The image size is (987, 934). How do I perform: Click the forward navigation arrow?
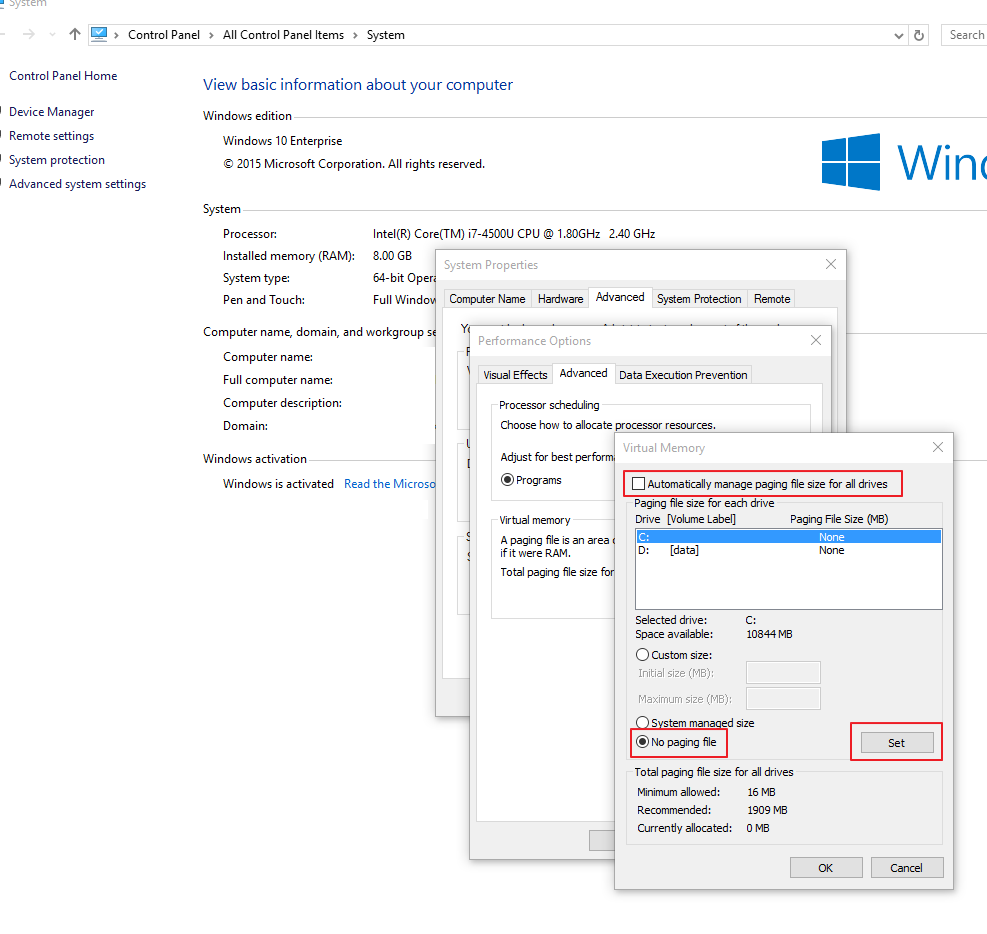click(x=30, y=34)
